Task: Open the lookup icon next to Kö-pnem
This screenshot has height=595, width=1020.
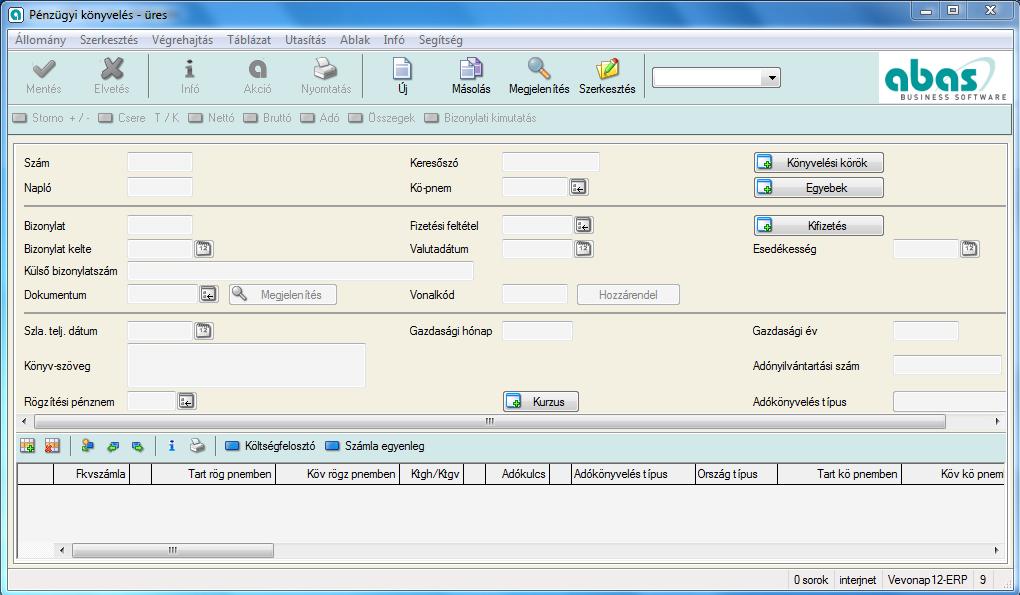Action: [578, 188]
